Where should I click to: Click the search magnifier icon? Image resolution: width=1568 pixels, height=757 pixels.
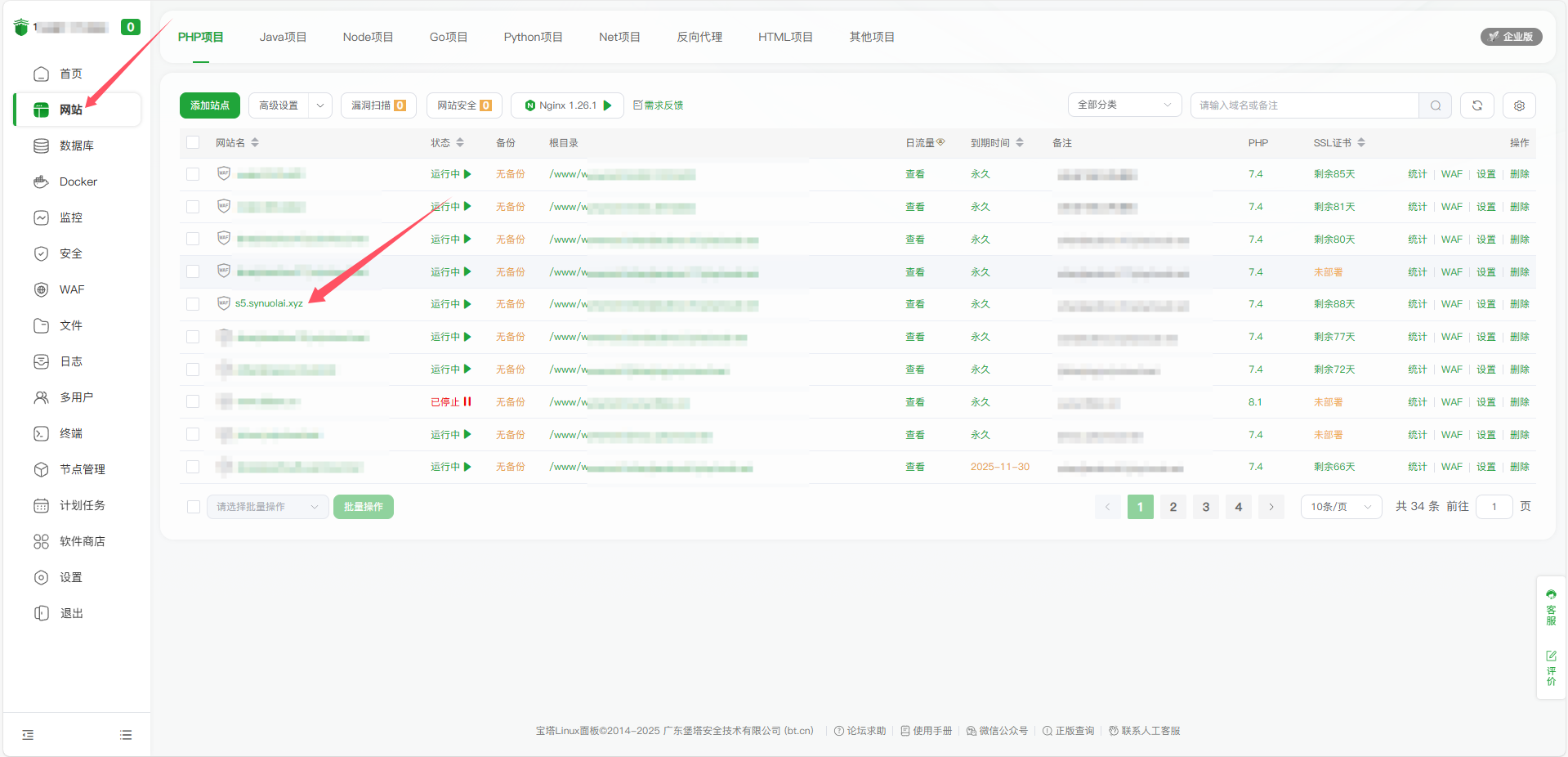click(1435, 105)
